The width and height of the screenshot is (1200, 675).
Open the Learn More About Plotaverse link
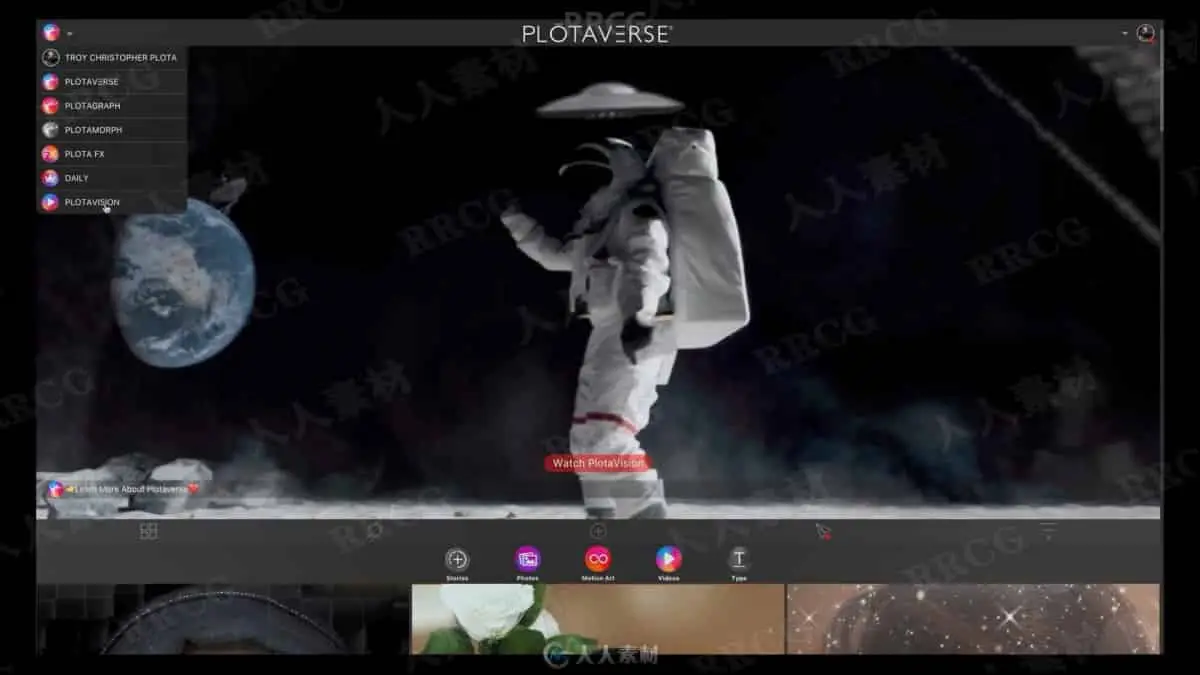[124, 489]
